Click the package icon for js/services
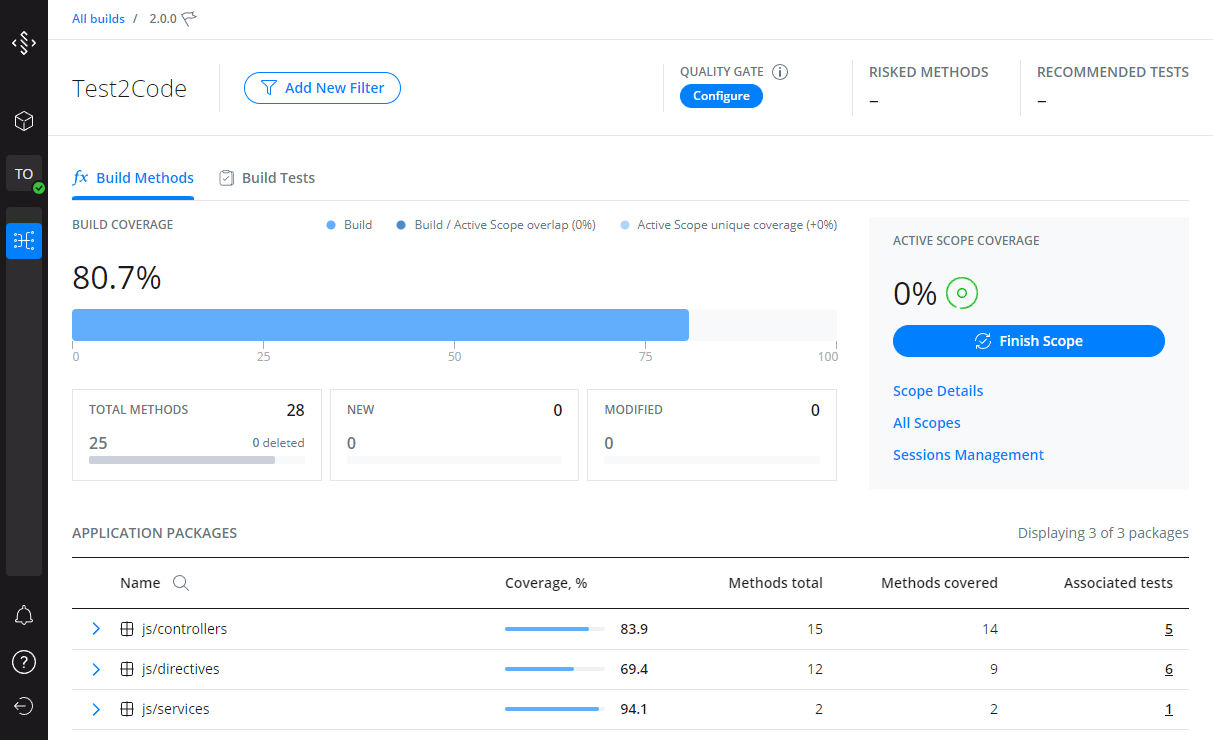This screenshot has height=740, width=1213. click(127, 709)
